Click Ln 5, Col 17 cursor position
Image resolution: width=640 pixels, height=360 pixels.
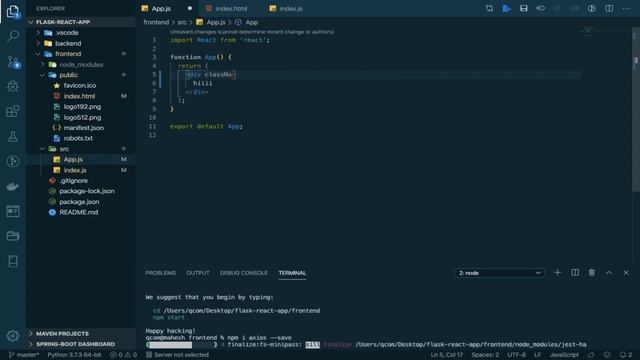tap(447, 355)
